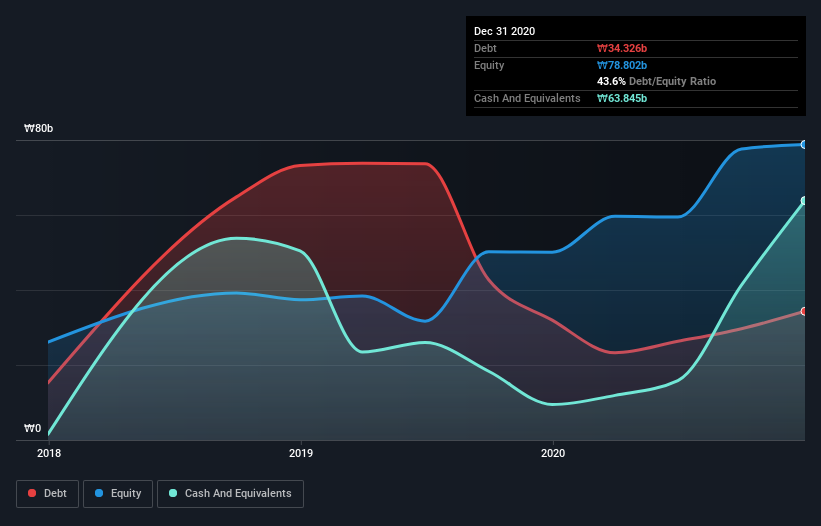Image resolution: width=821 pixels, height=526 pixels.
Task: Click the ₩80b y-axis label
Action: coord(39,129)
